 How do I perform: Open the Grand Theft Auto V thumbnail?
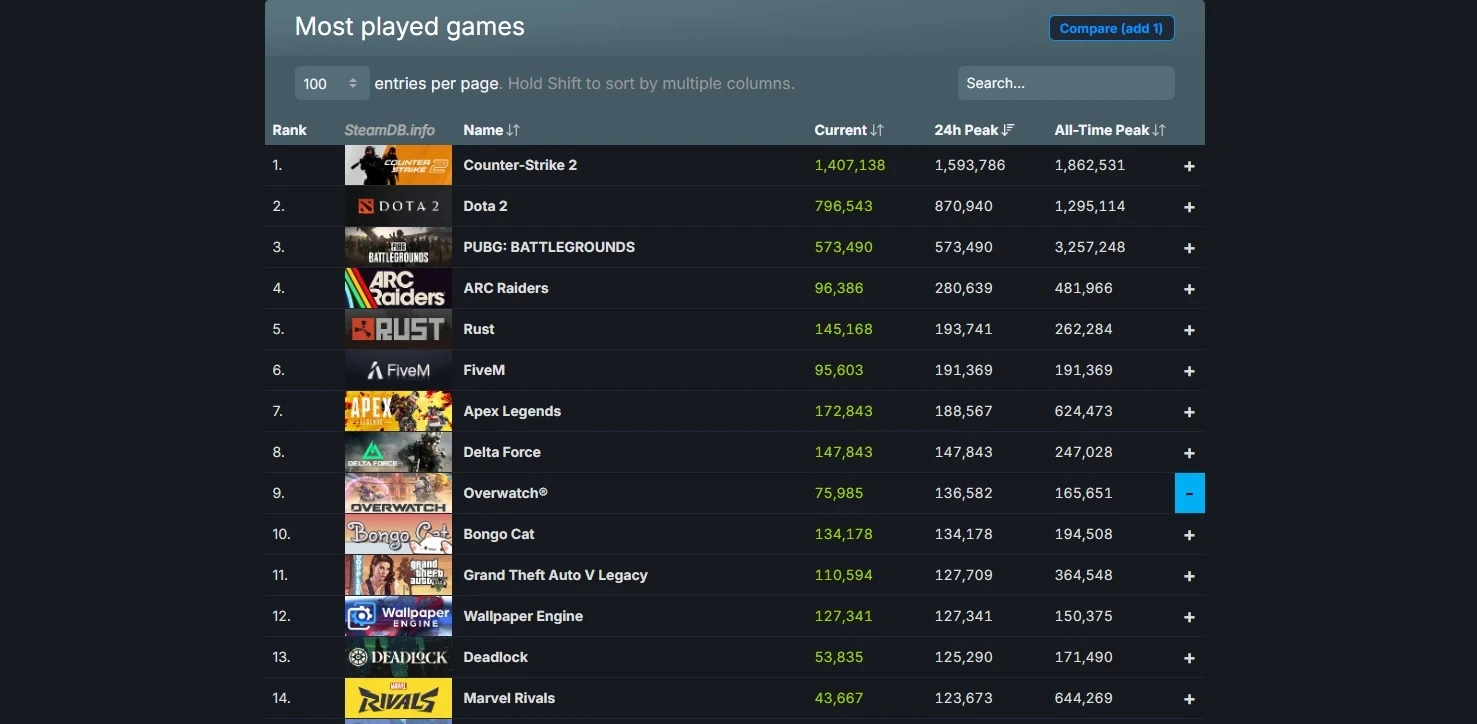398,575
